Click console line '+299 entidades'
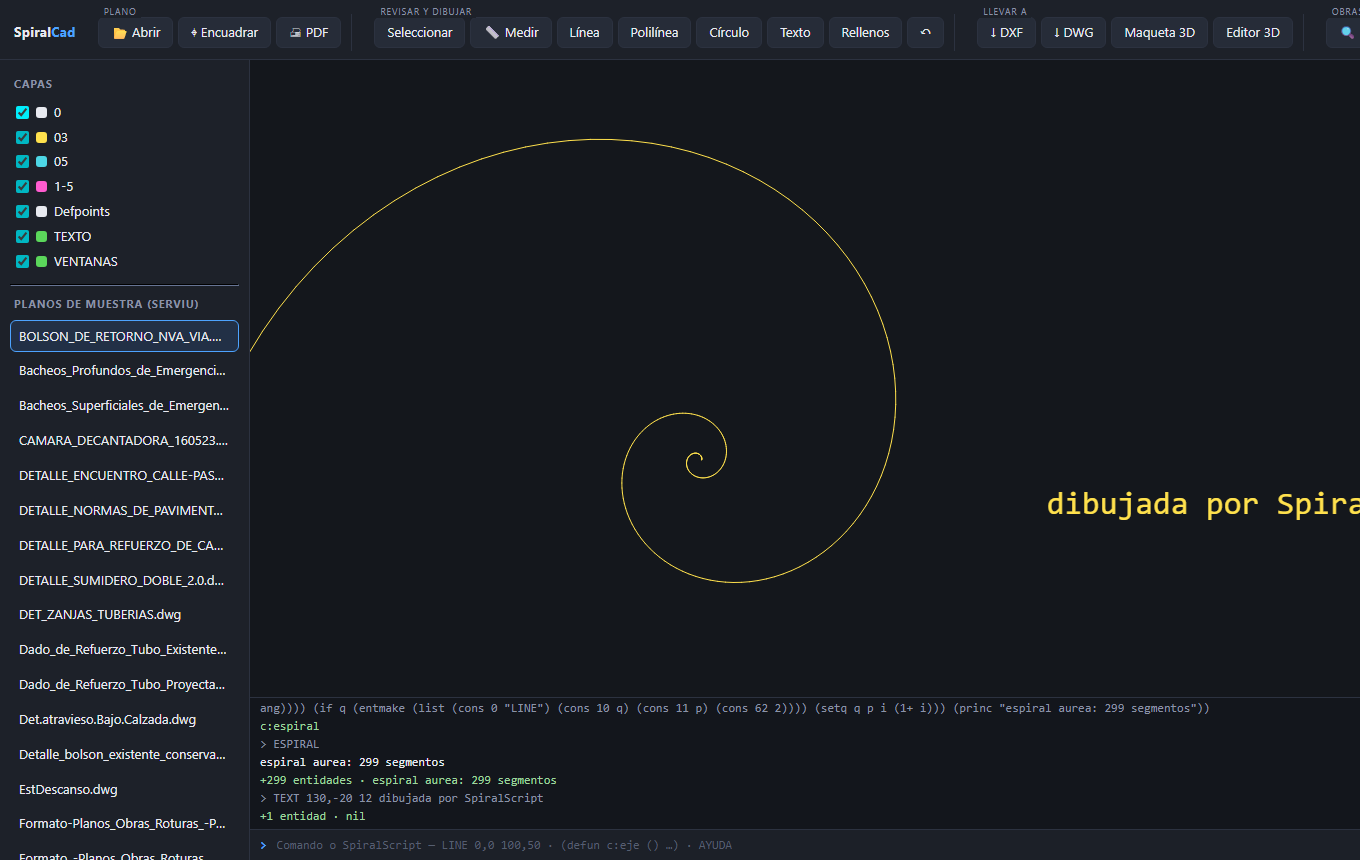Image resolution: width=1360 pixels, height=860 pixels. point(407,780)
